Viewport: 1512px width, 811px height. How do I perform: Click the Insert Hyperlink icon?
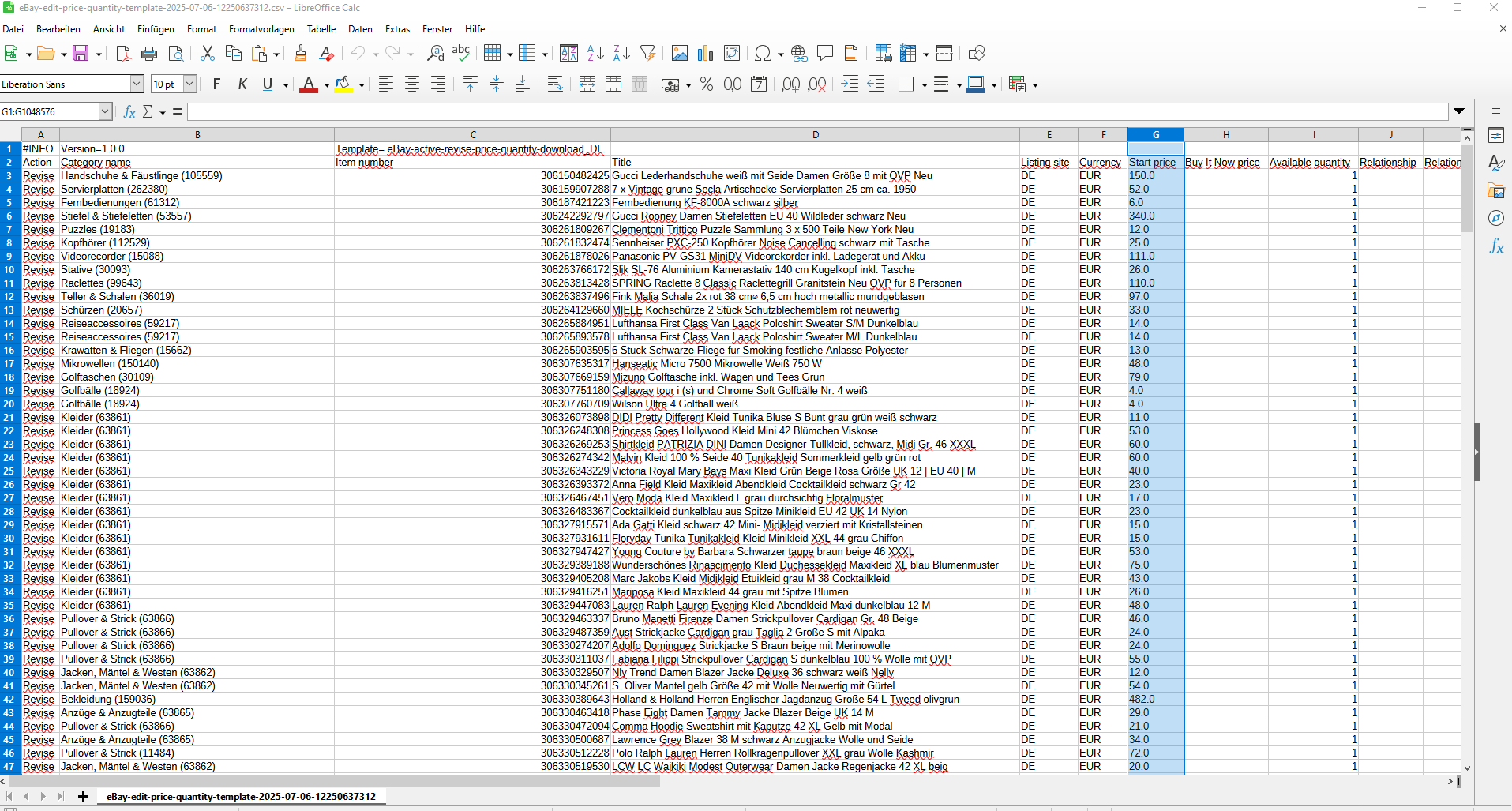(799, 53)
